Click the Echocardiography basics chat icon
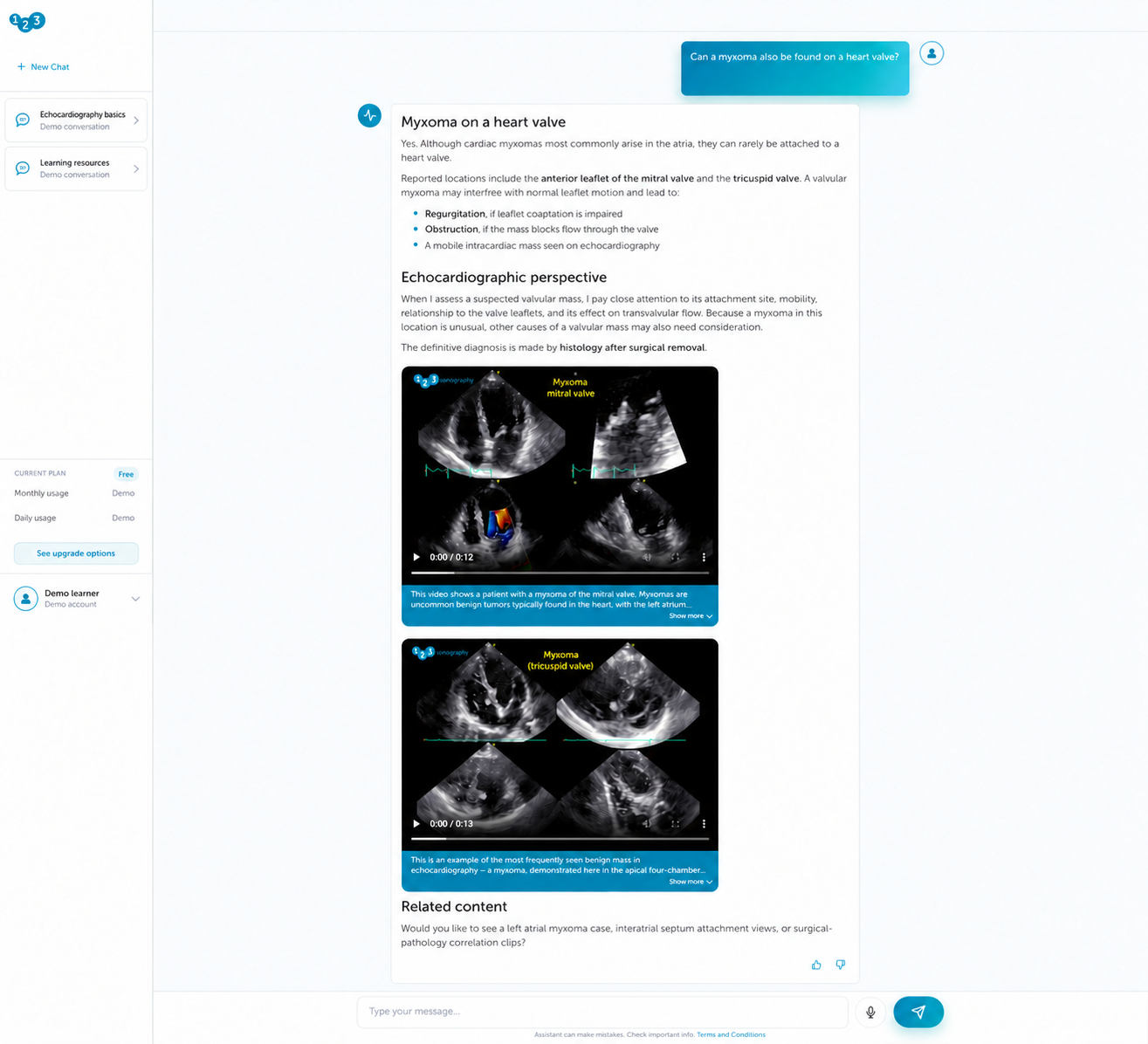 23,120
